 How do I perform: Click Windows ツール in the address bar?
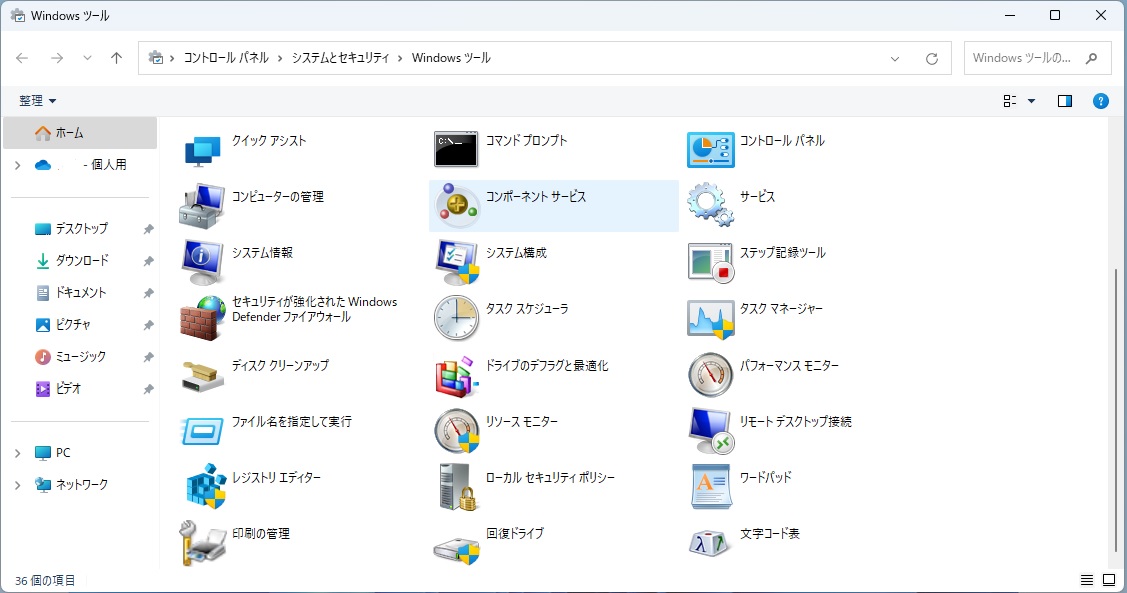tap(451, 58)
